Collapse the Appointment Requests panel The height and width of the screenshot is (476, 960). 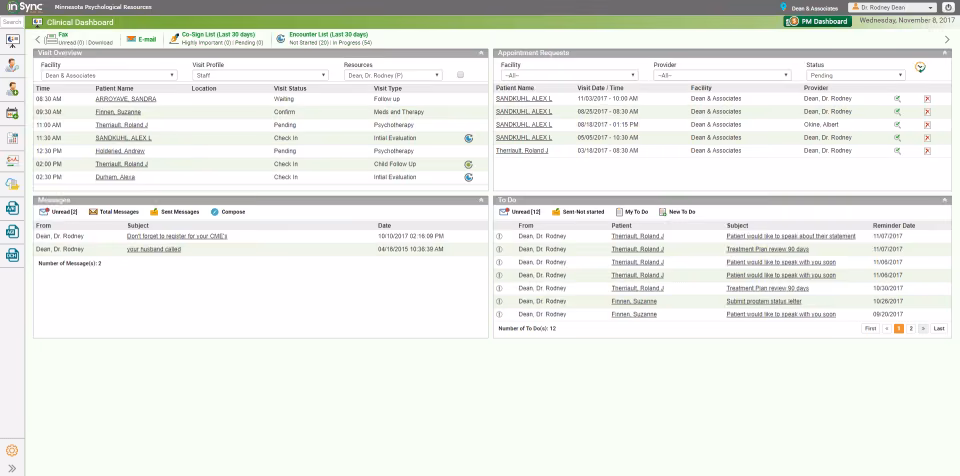coord(944,53)
